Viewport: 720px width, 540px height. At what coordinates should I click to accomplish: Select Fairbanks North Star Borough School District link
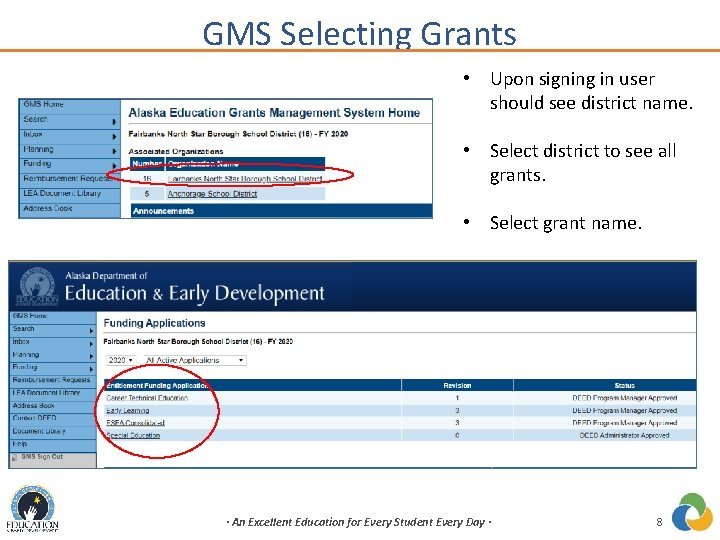click(245, 179)
